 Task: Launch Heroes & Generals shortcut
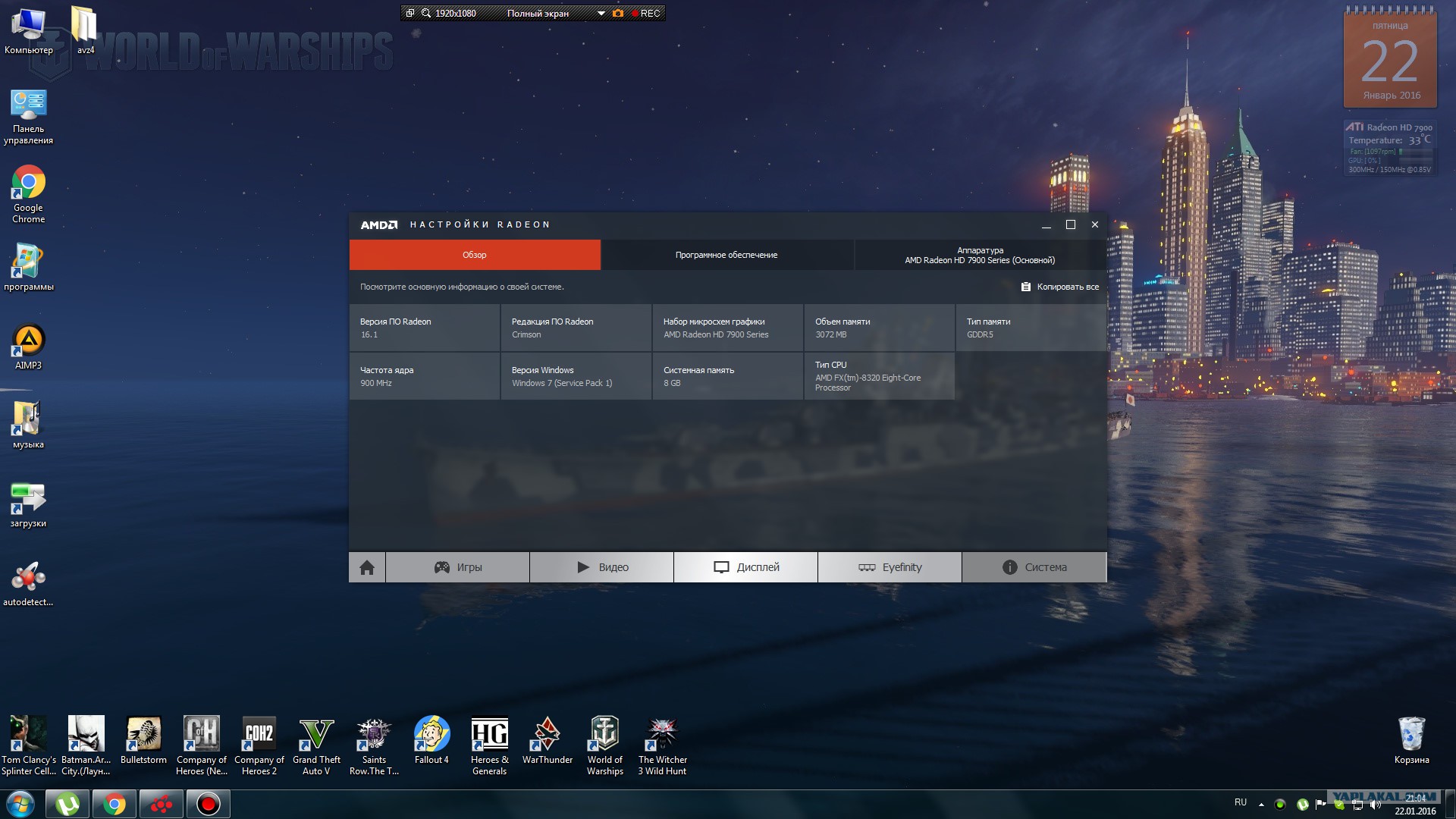[490, 745]
